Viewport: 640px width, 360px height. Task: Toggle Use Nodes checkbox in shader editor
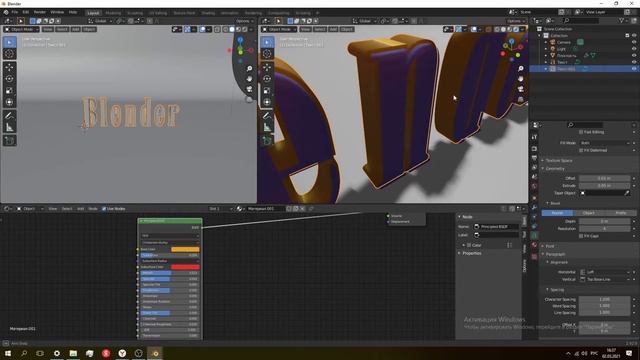104,209
